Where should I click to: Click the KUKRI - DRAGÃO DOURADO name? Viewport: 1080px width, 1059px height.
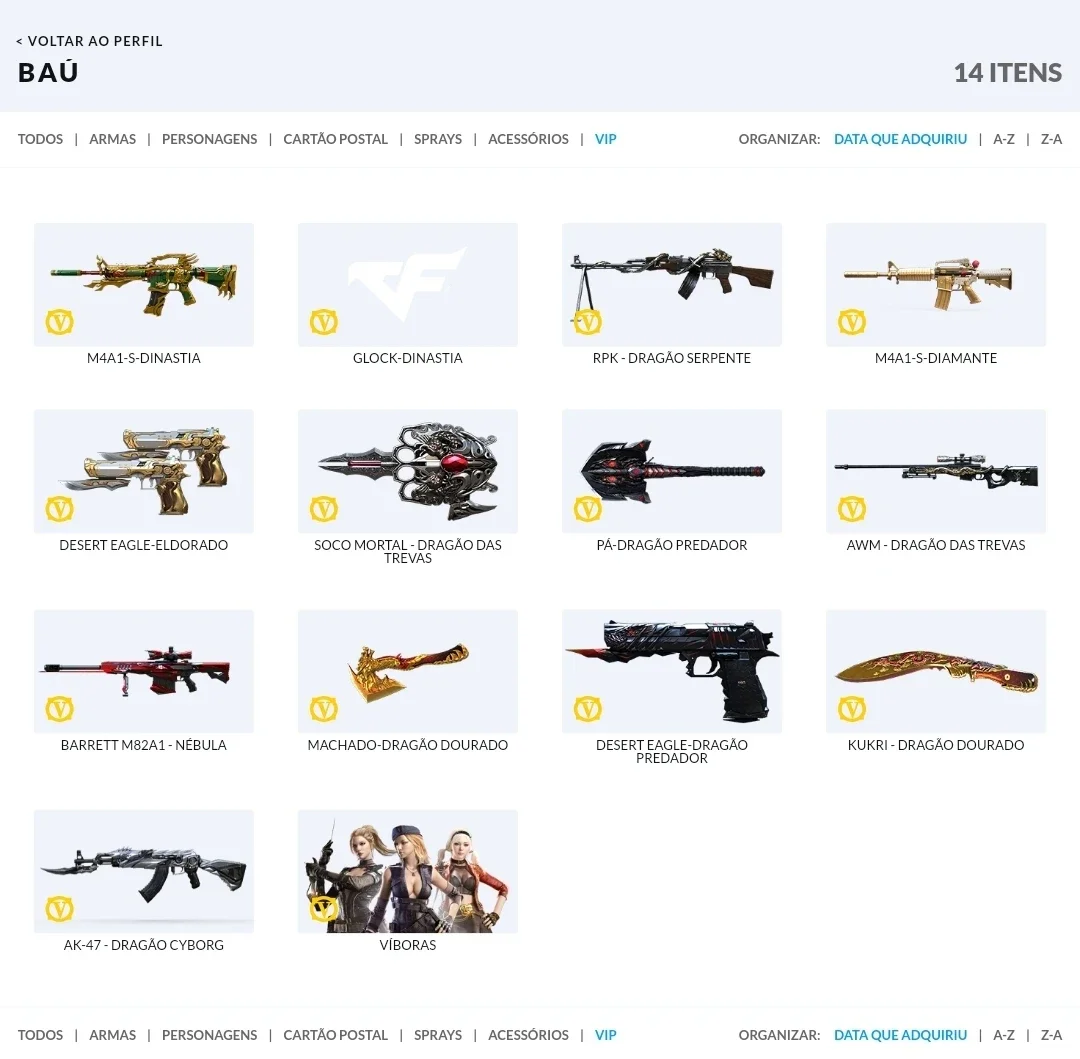click(x=936, y=745)
